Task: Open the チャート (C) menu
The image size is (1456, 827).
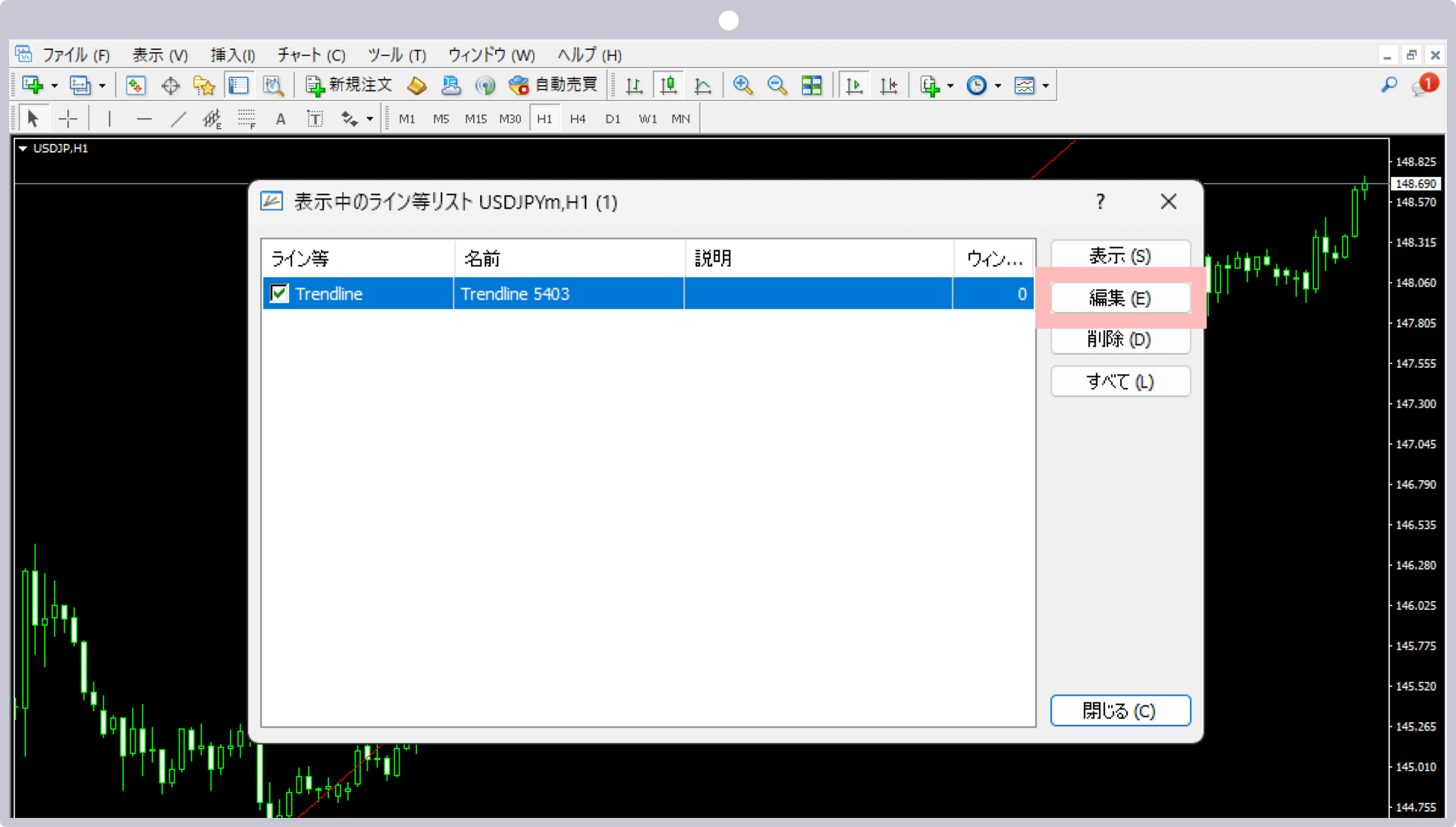Action: [311, 55]
